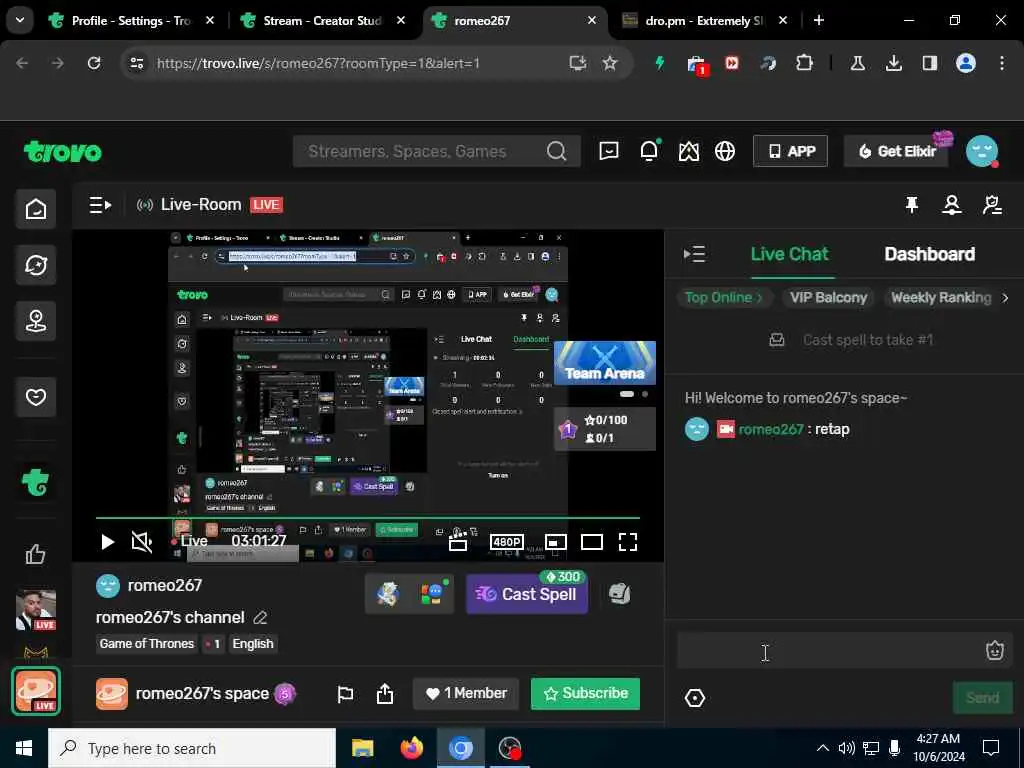Play the stream video
The height and width of the screenshot is (768, 1024).
pos(108,542)
